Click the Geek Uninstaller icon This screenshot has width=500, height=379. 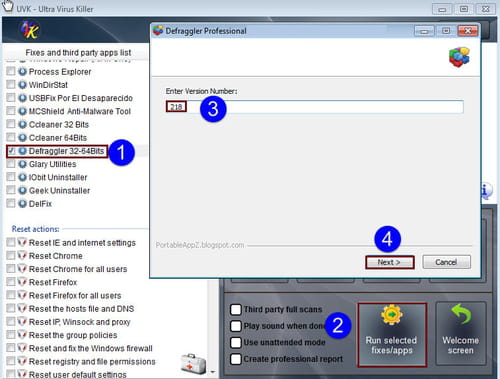click(22, 190)
